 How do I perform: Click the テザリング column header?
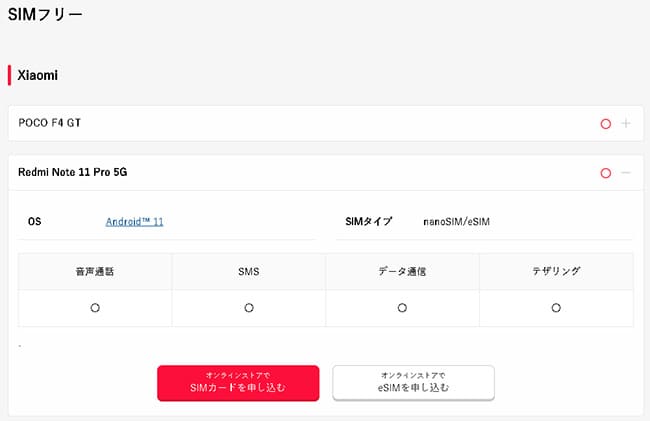tap(556, 271)
